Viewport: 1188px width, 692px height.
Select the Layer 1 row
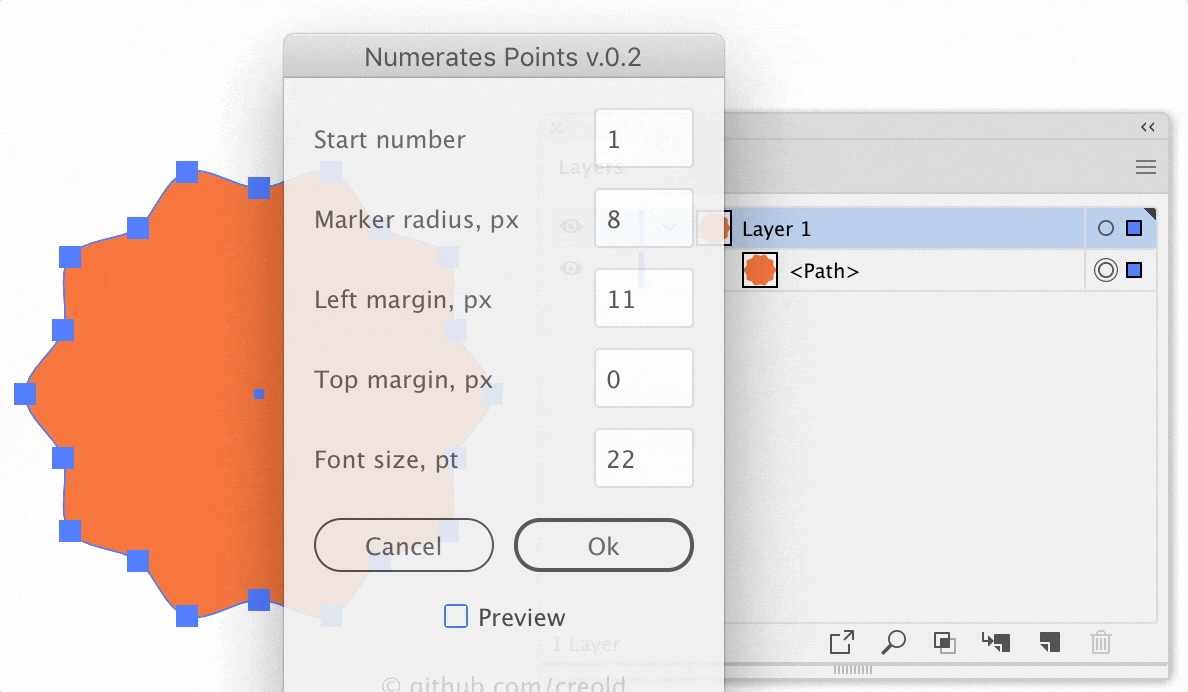click(x=939, y=228)
